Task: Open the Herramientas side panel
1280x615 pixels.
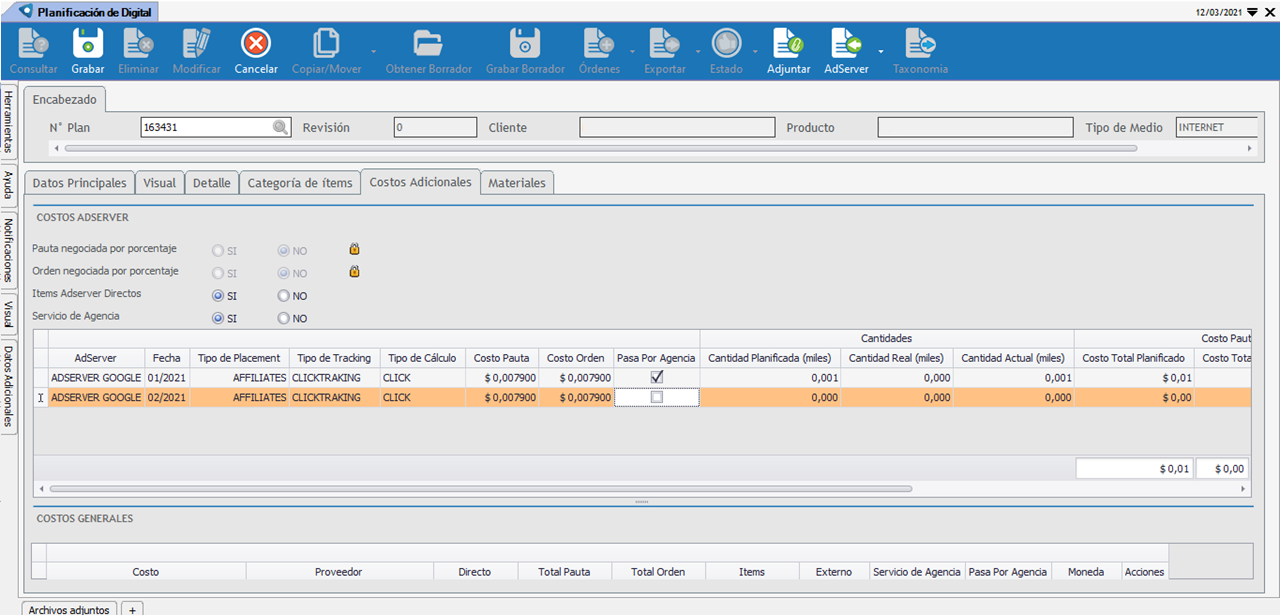Action: pos(8,121)
